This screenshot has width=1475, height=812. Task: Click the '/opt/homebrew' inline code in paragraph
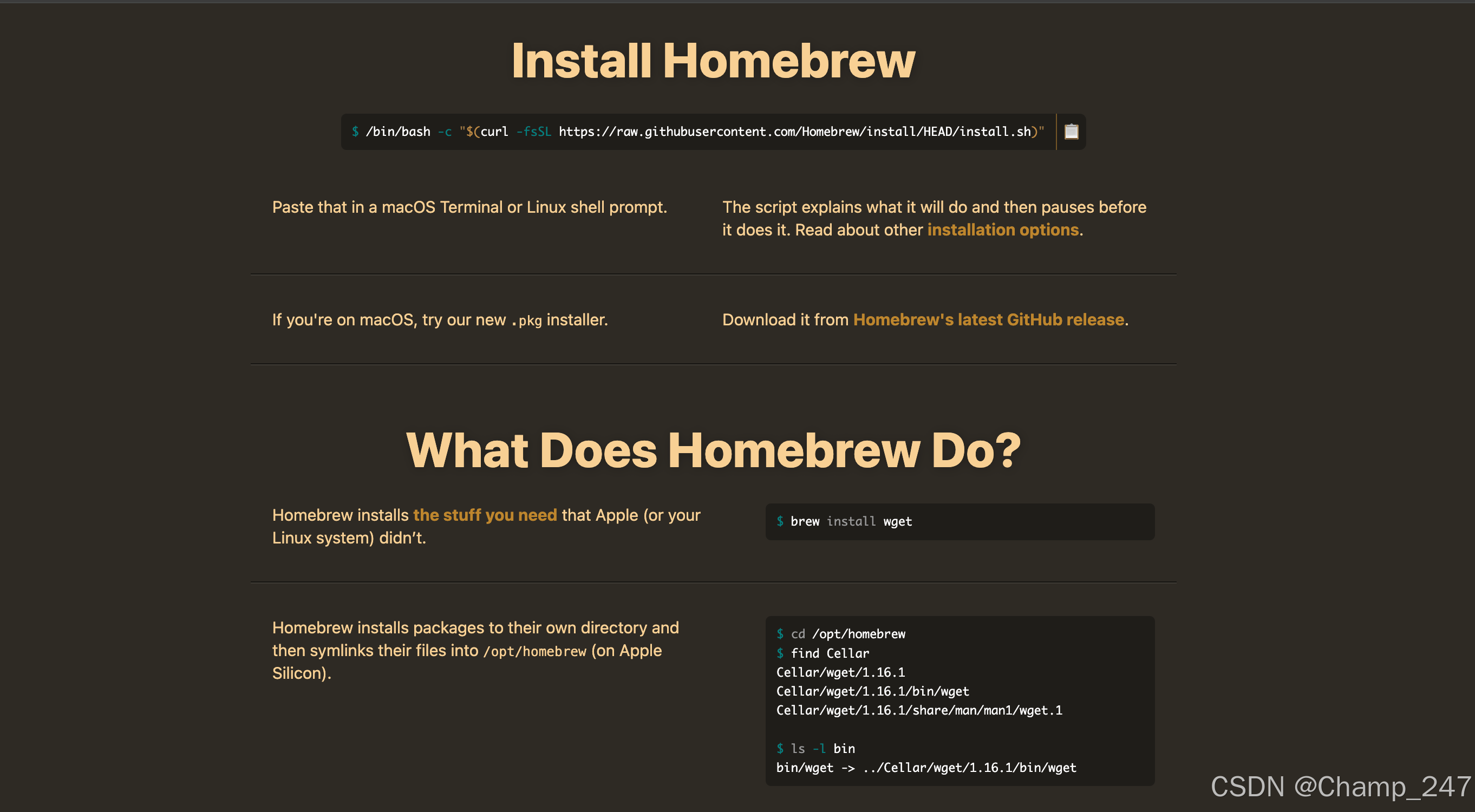coord(534,651)
